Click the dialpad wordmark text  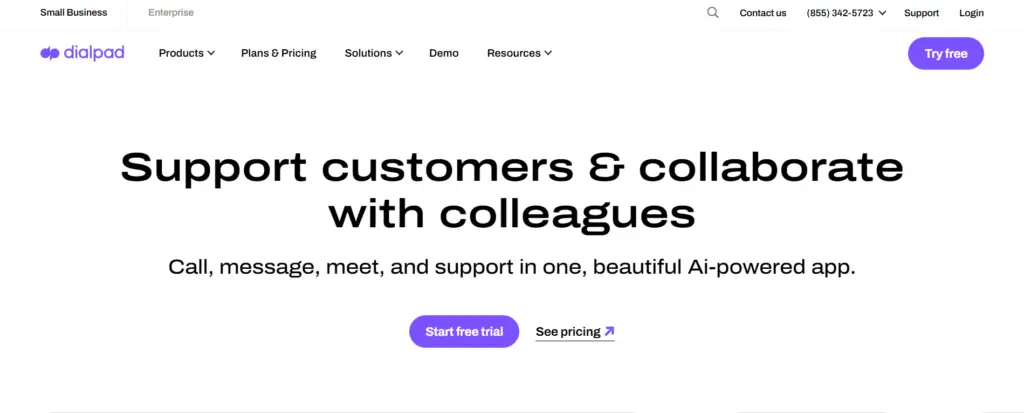pos(94,54)
